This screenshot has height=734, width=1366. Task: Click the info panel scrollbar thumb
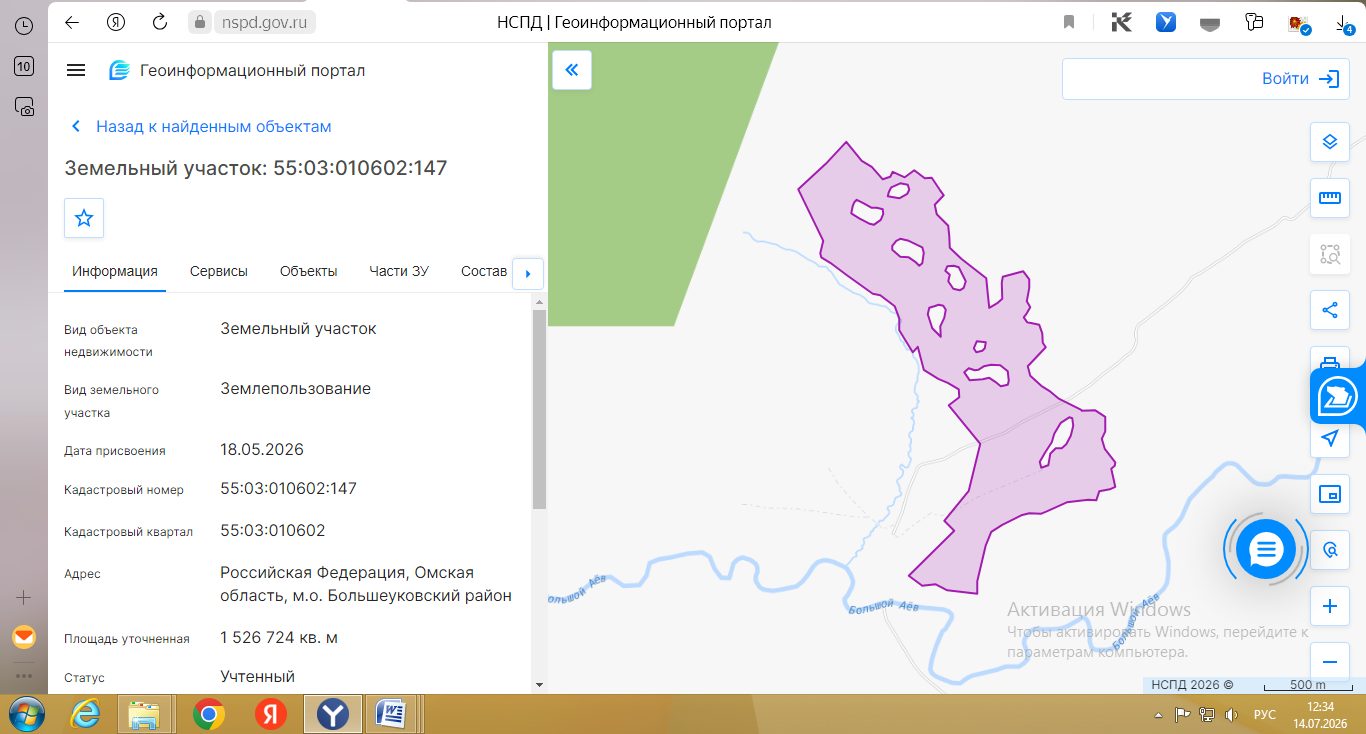[540, 409]
